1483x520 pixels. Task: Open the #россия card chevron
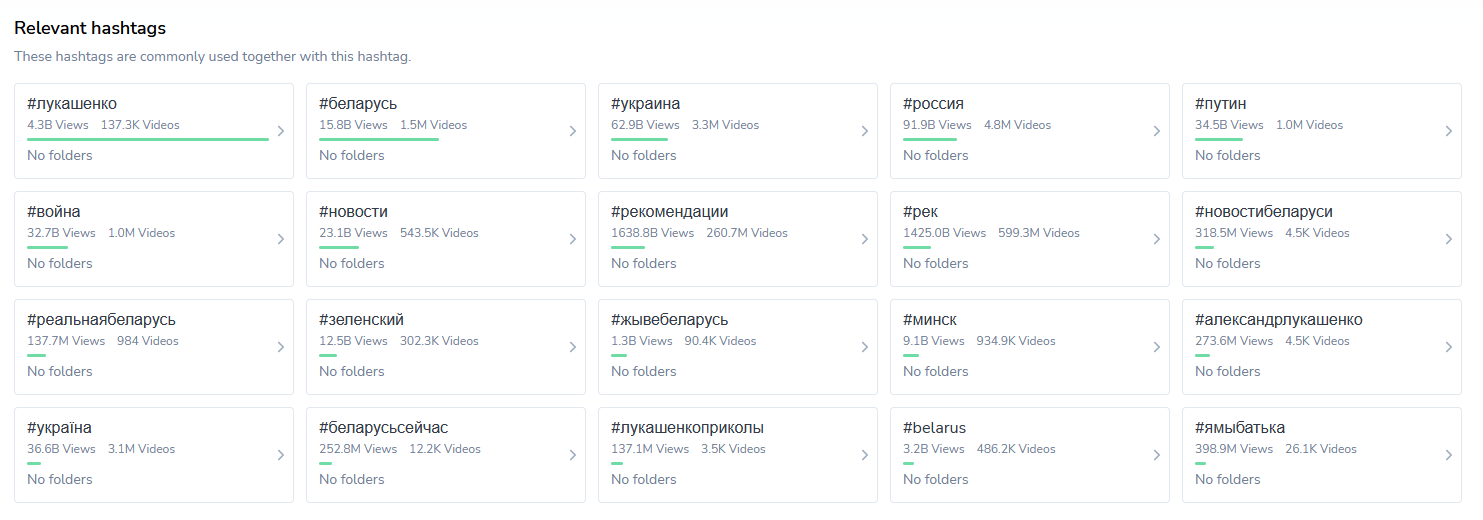tap(1157, 131)
